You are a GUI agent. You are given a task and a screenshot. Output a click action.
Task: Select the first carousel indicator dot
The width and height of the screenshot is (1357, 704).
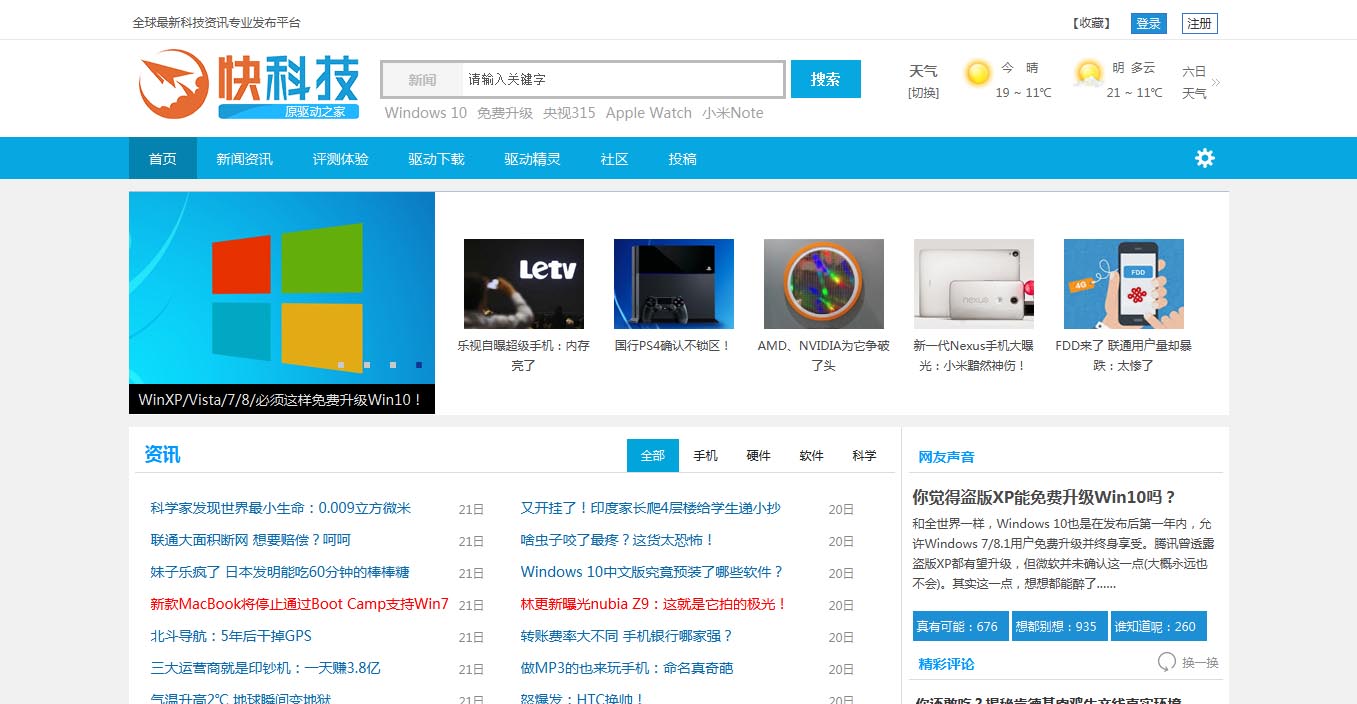point(341,365)
